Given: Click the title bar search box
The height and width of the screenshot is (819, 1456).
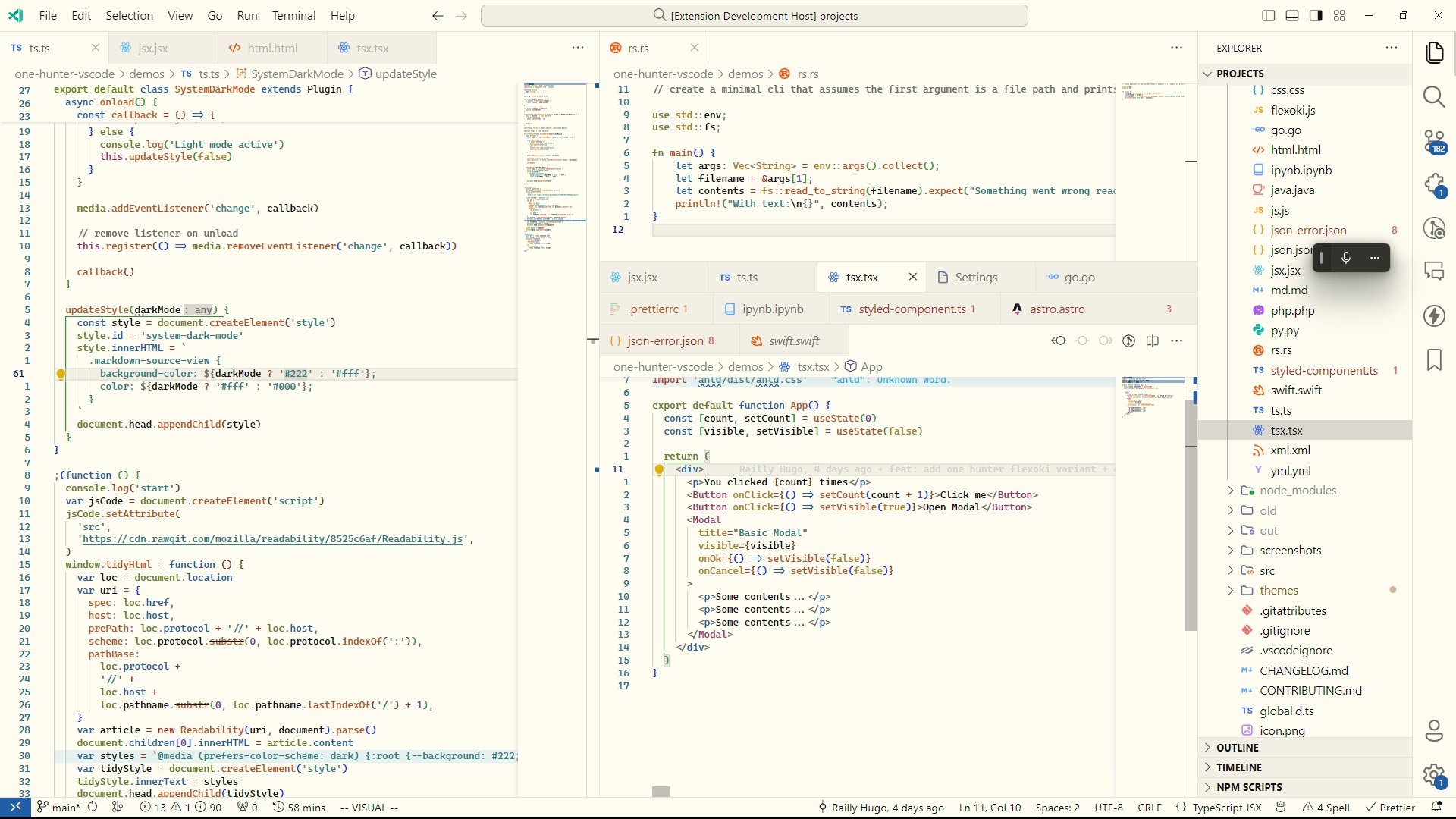Looking at the screenshot, I should coord(754,16).
